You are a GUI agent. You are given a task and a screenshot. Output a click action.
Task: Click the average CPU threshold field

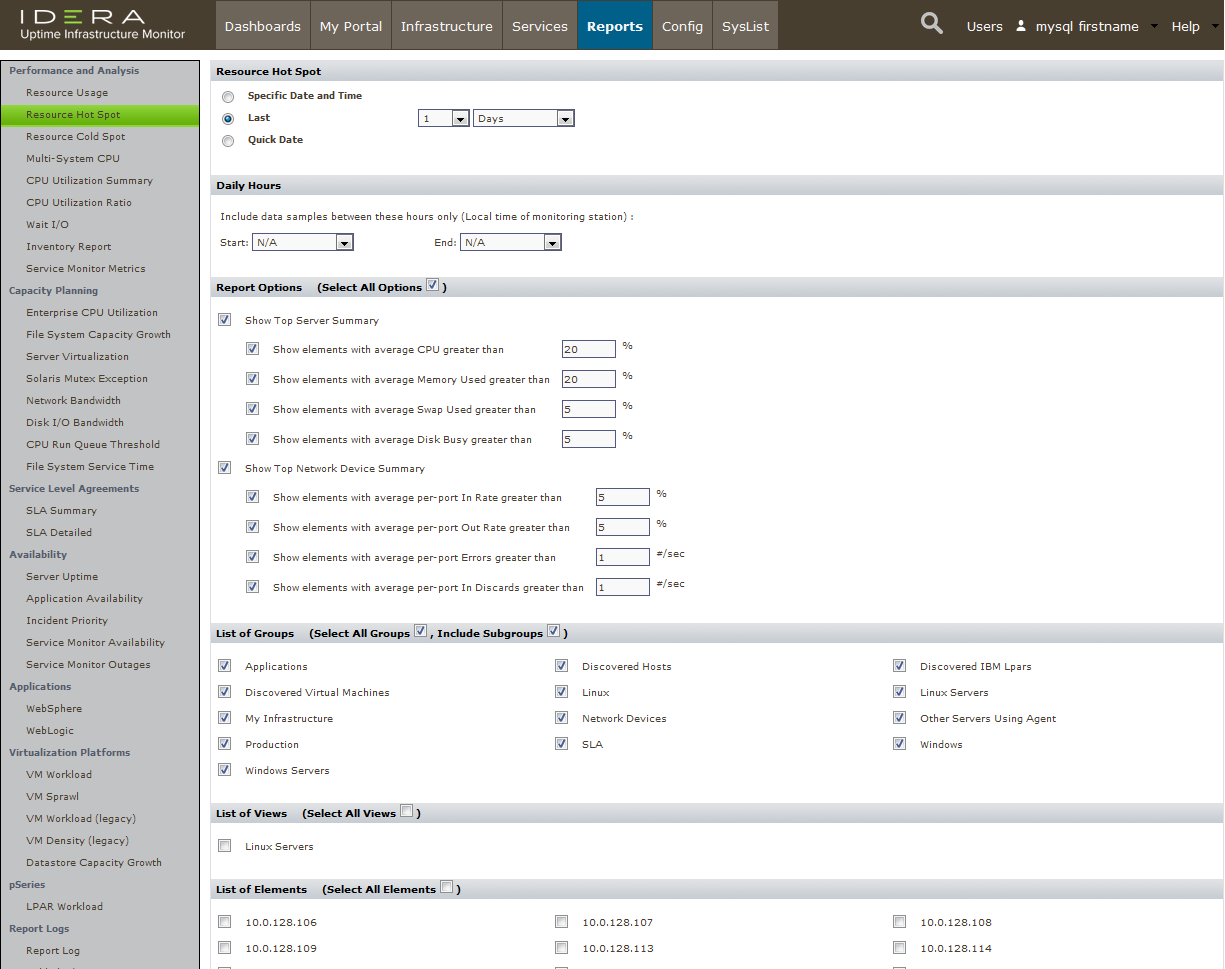point(589,349)
